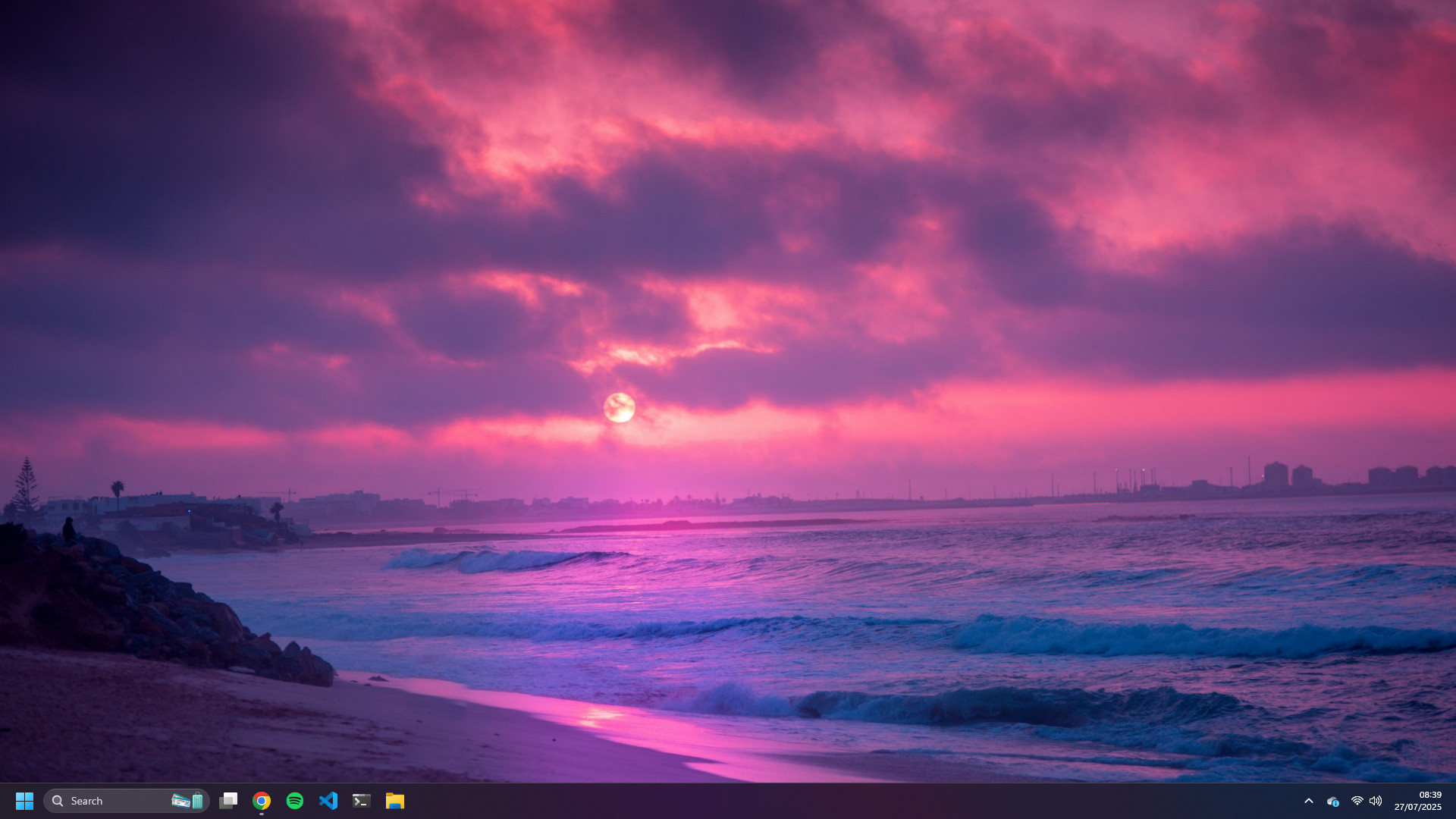Click the Show Desktop sliver at taskbar edge

[x=1452, y=801]
